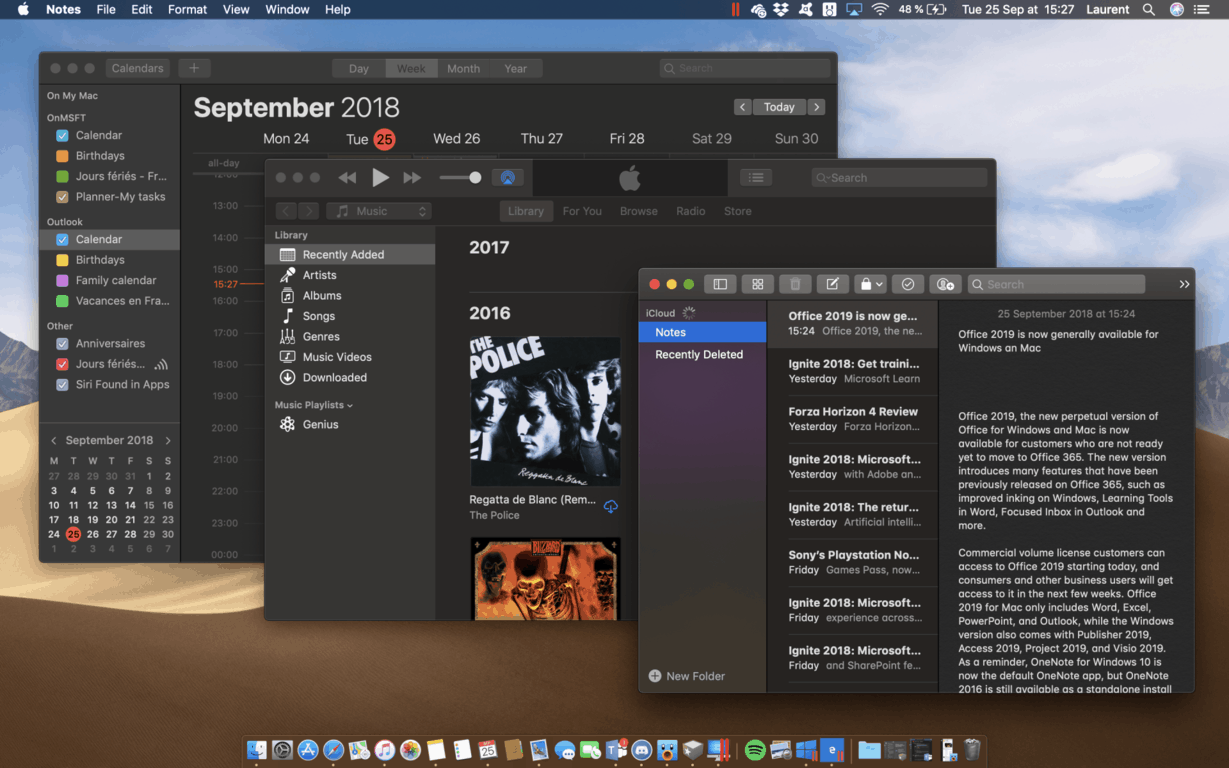Viewport: 1229px width, 768px height.
Task: Click New Folder in Notes
Action: [x=686, y=676]
